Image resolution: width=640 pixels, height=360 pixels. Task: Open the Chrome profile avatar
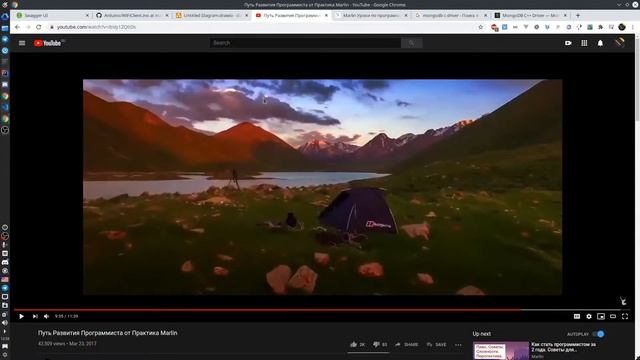tap(622, 27)
